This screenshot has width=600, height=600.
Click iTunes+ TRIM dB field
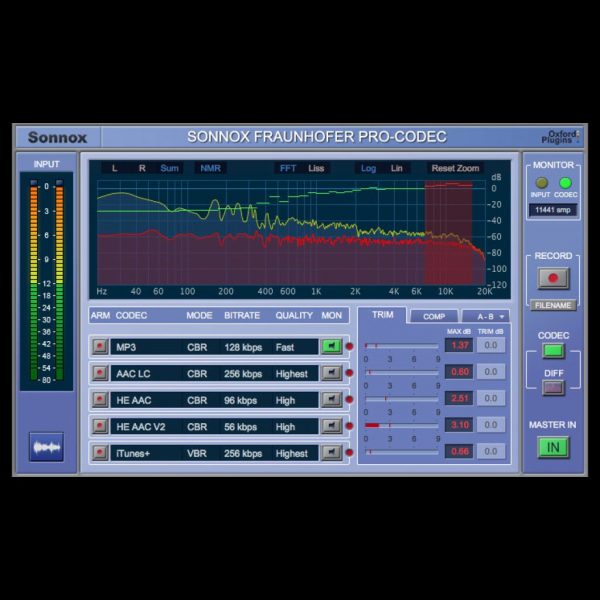pyautogui.click(x=491, y=452)
